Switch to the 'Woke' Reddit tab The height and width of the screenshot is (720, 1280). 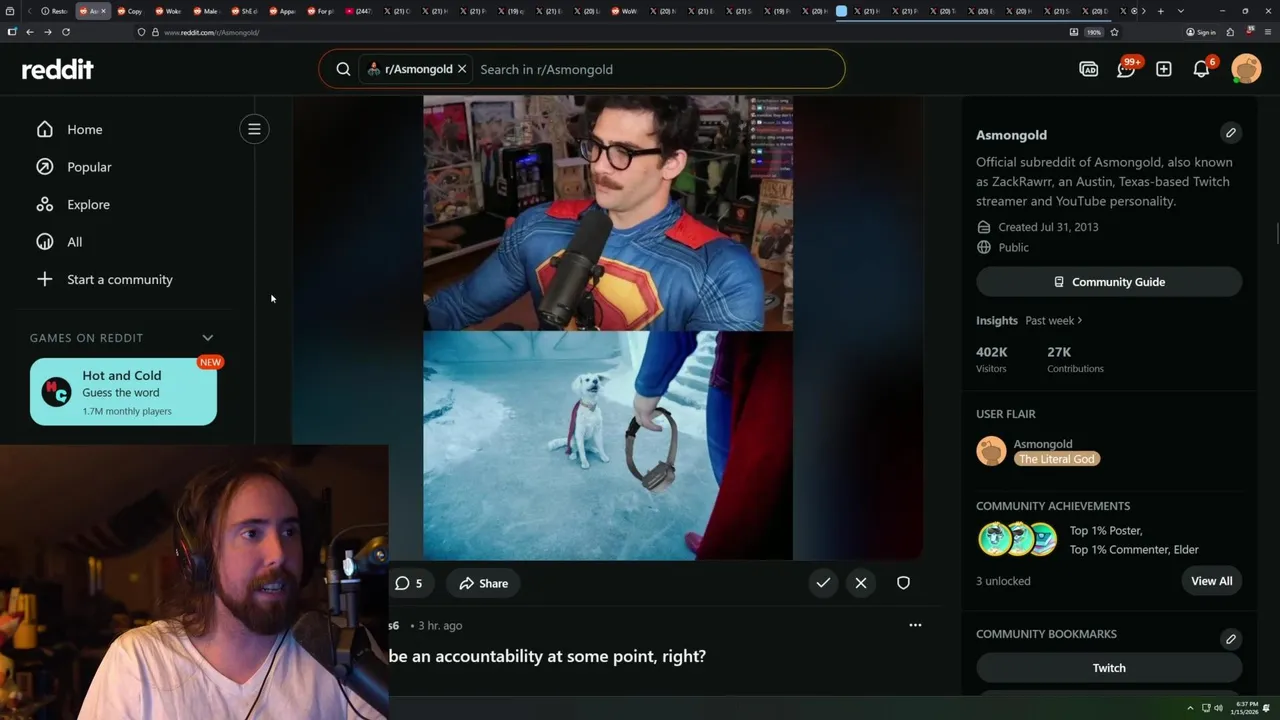168,11
